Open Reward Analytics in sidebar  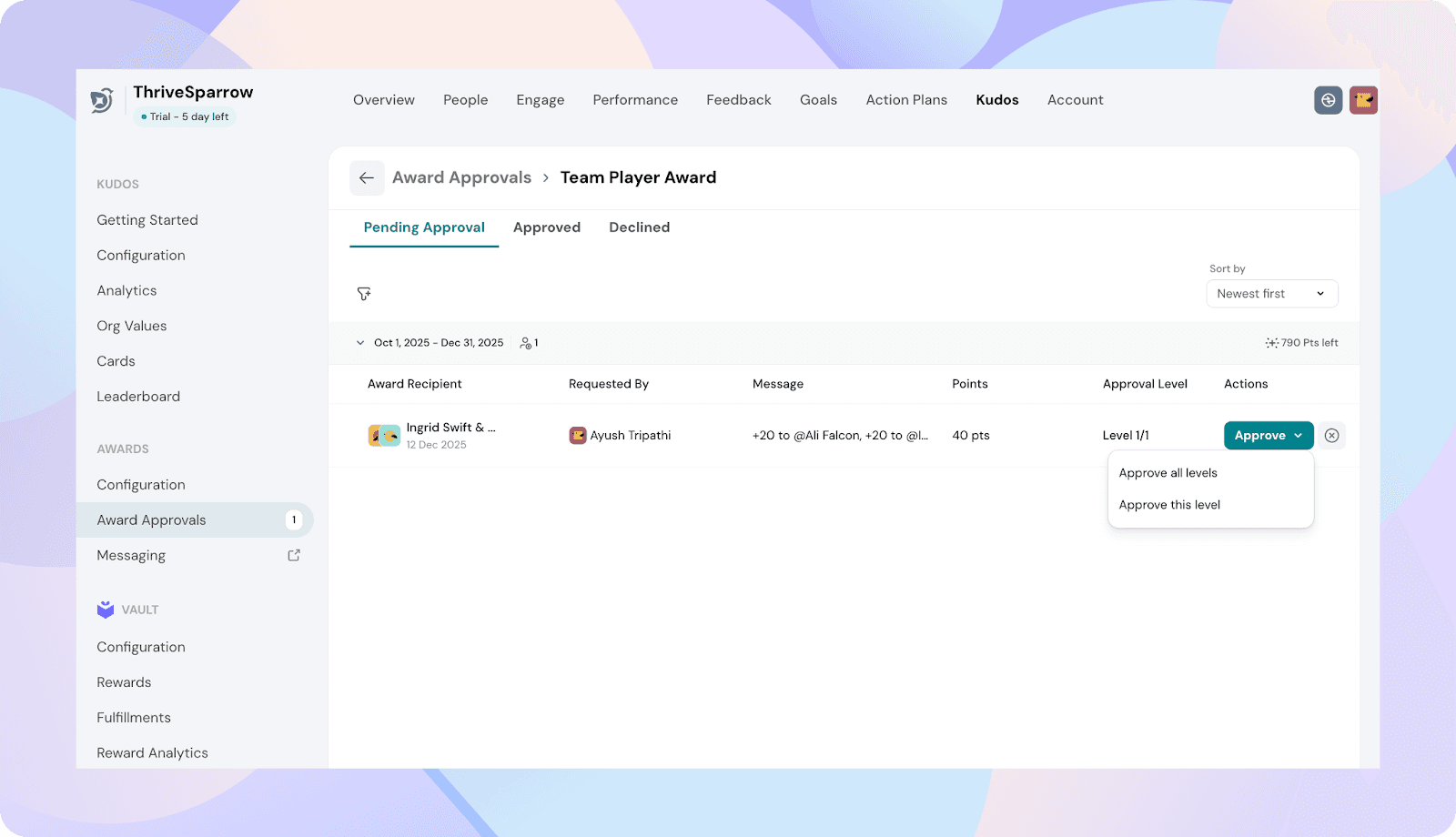pos(152,753)
